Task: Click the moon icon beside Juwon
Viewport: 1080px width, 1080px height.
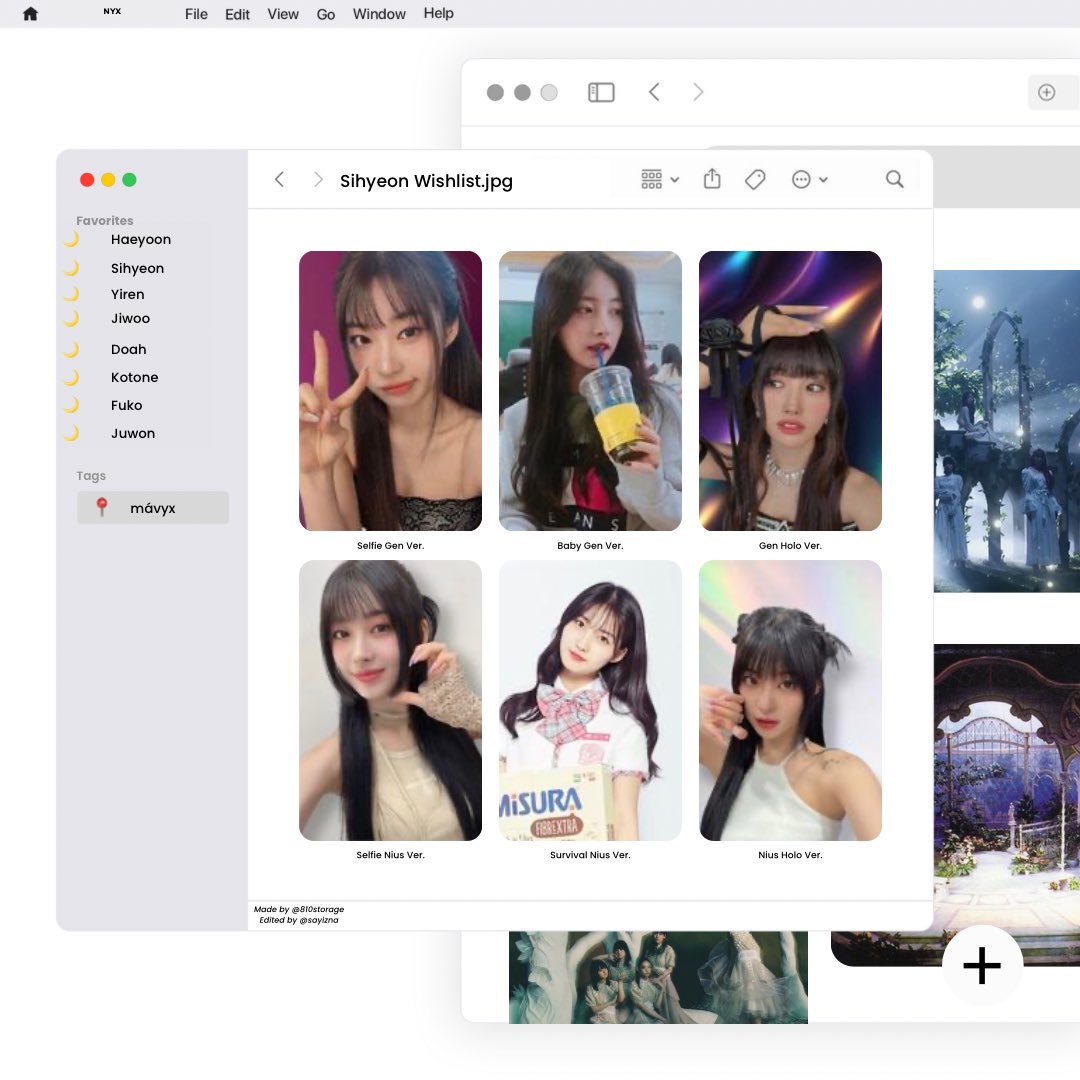Action: [72, 433]
